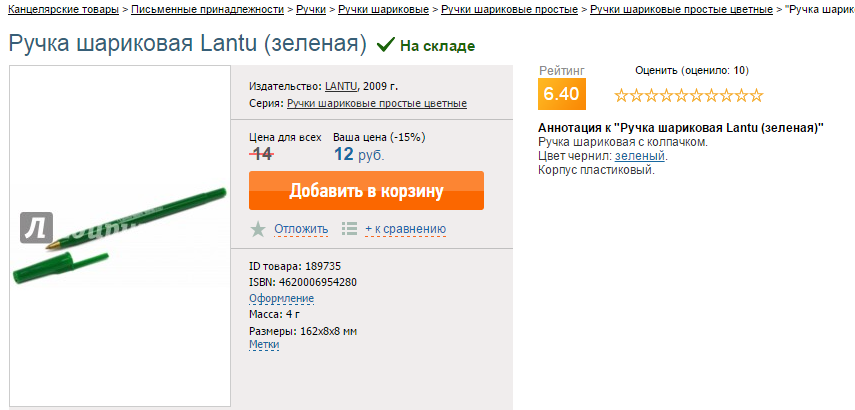Click the green checkmark На складе icon
855x410 pixels.
(386, 44)
